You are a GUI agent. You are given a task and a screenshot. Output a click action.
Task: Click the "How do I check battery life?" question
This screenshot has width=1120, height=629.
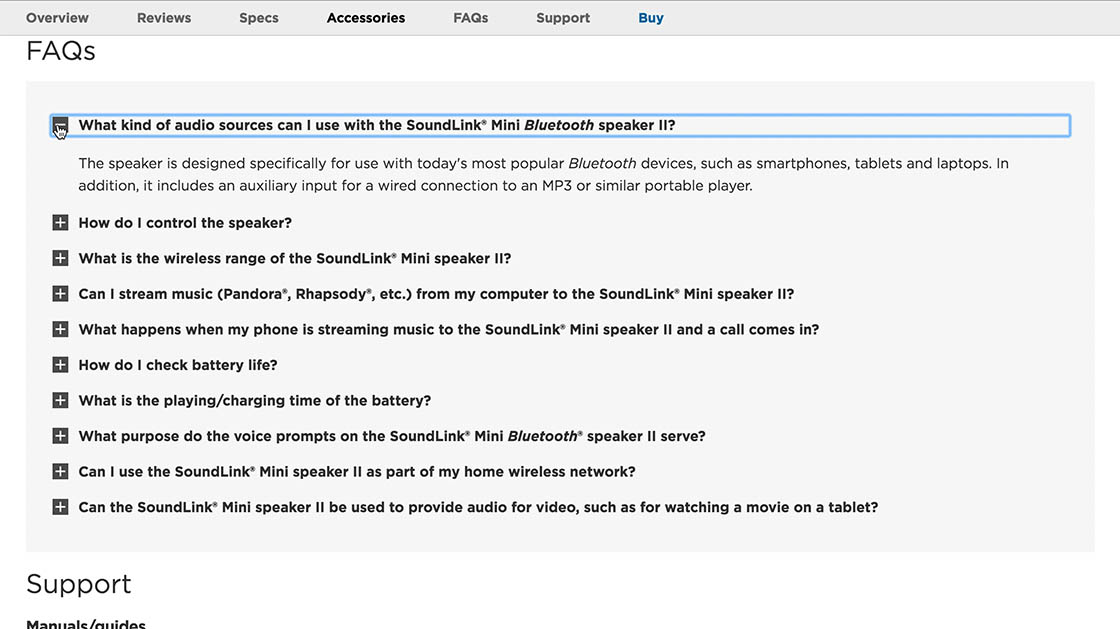[x=178, y=365]
